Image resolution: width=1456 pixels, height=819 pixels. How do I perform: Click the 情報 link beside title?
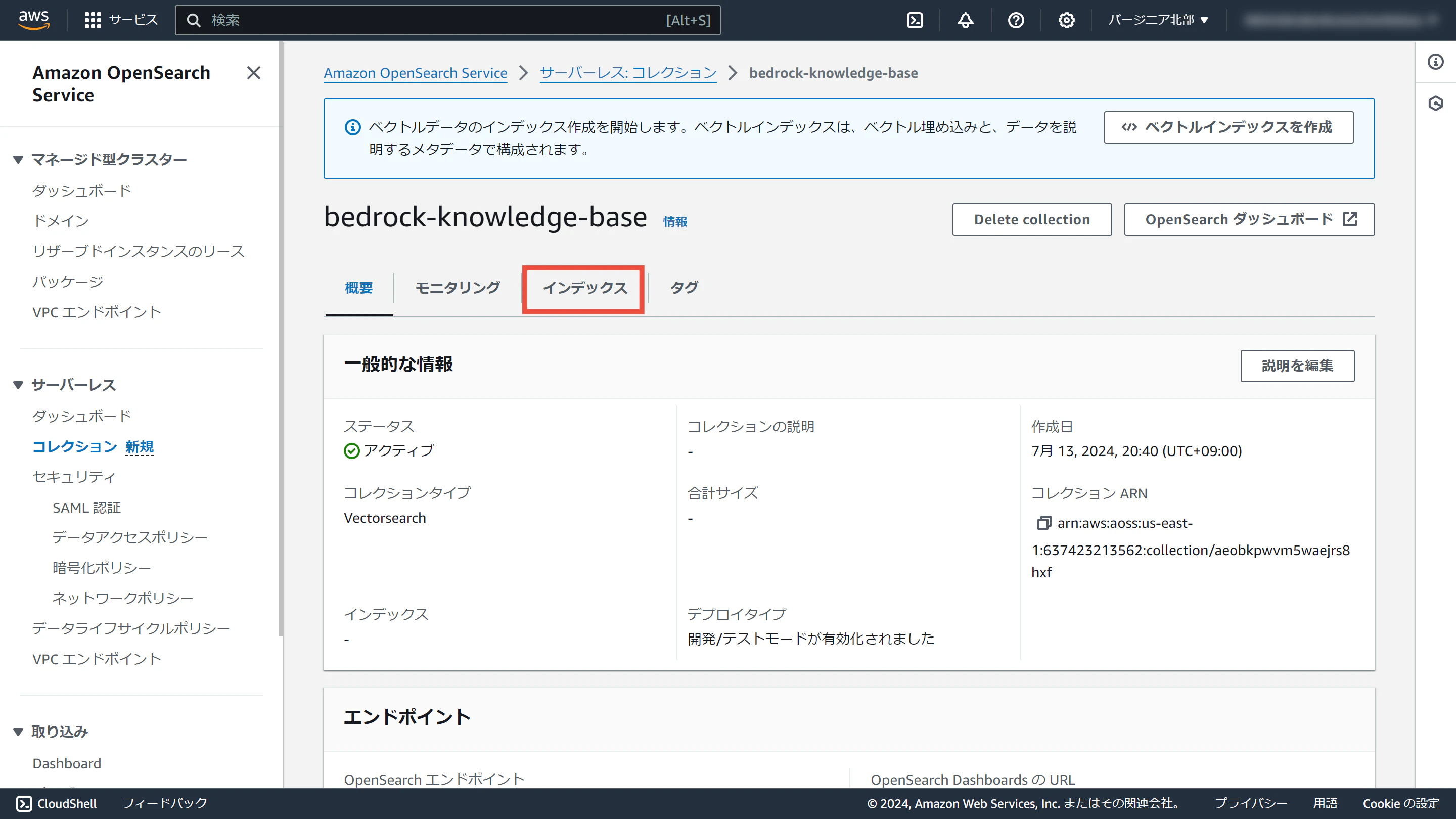click(x=675, y=221)
